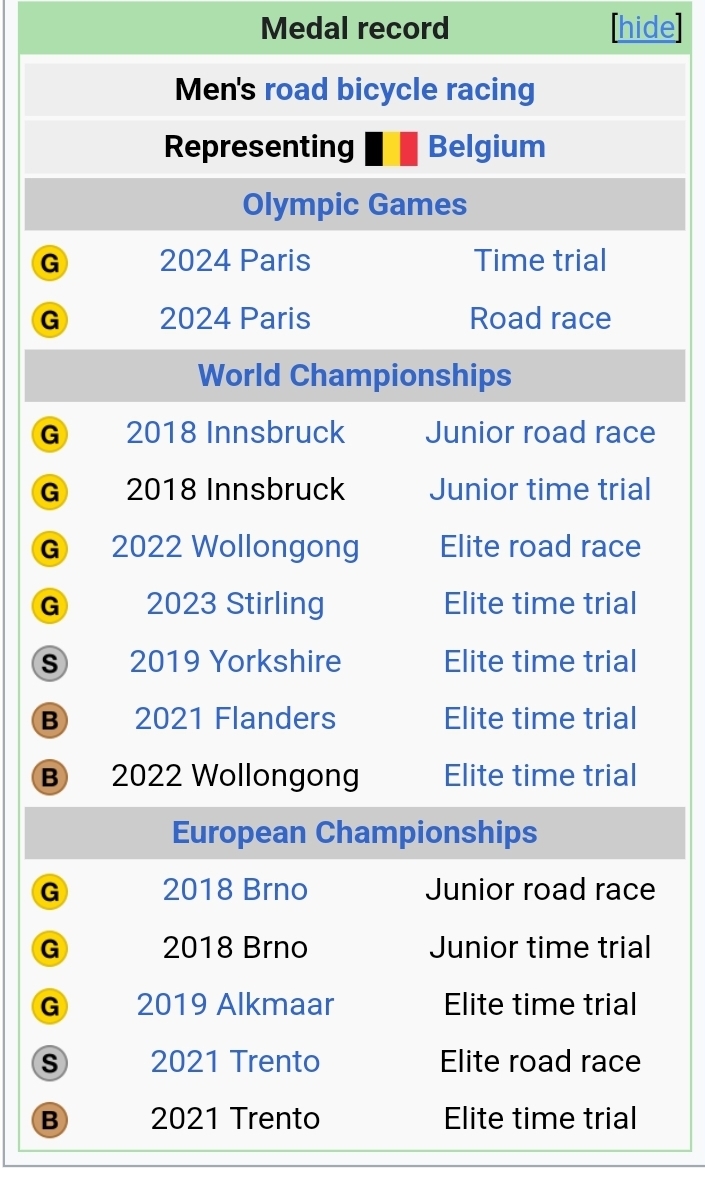Collapse the Medal record table with hide

point(646,28)
